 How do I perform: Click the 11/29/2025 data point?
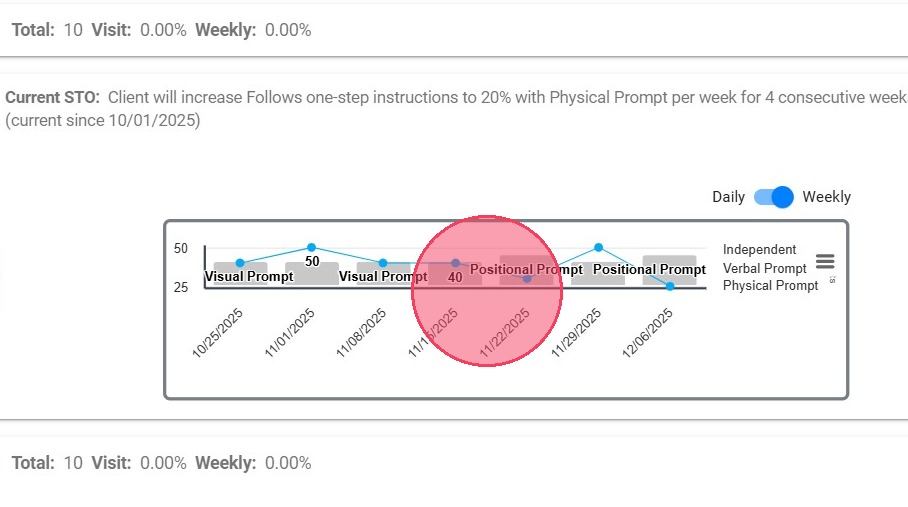pos(598,247)
